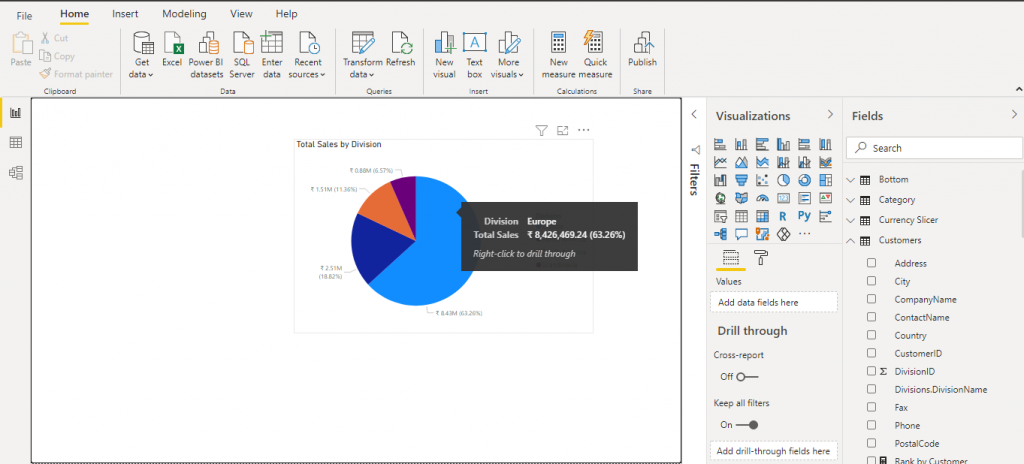Switch to the Insert ribbon tab
Screen dimensions: 1024x464
pos(125,14)
